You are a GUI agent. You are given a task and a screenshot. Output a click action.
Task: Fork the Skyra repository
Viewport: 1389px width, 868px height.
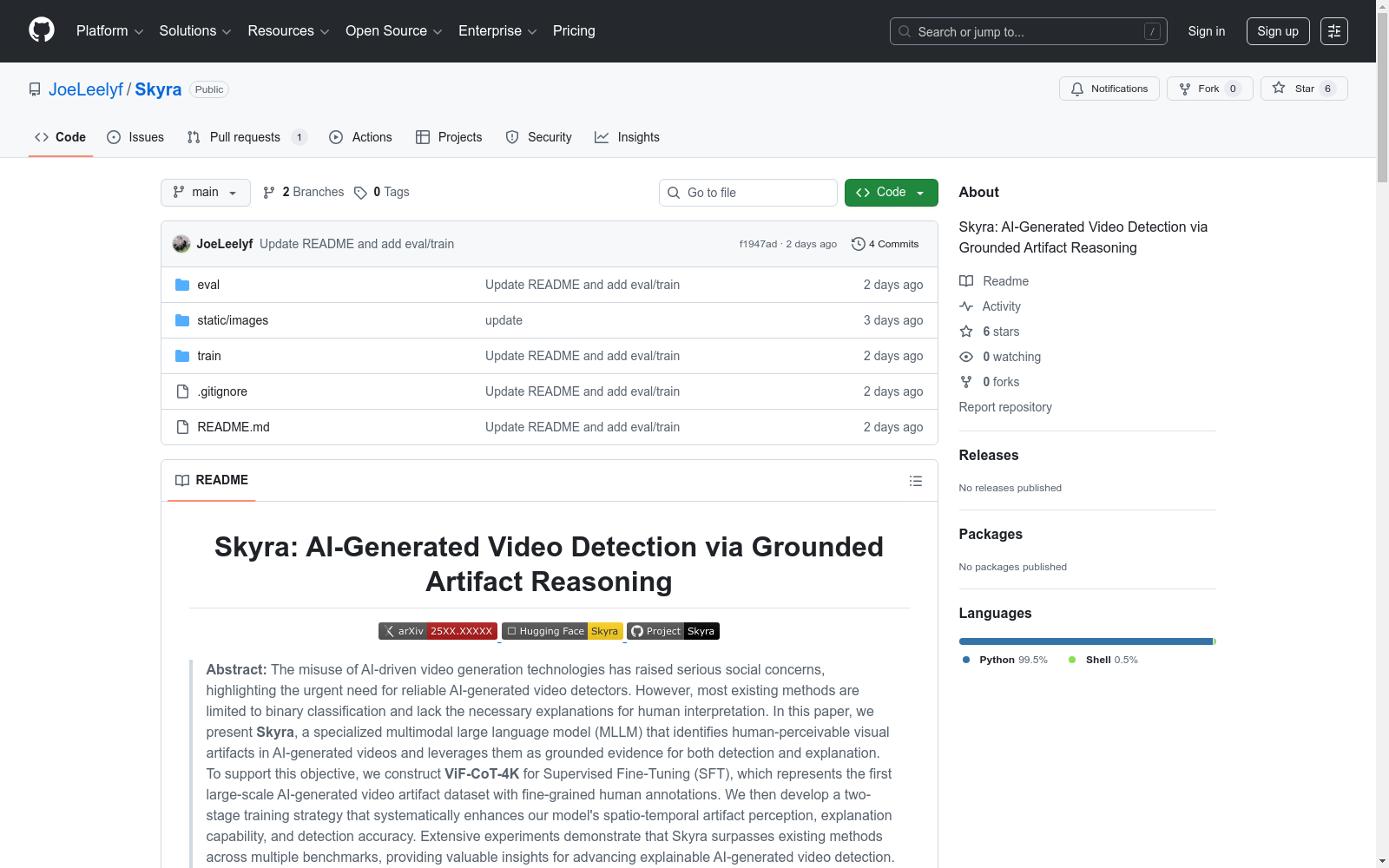point(1209,89)
